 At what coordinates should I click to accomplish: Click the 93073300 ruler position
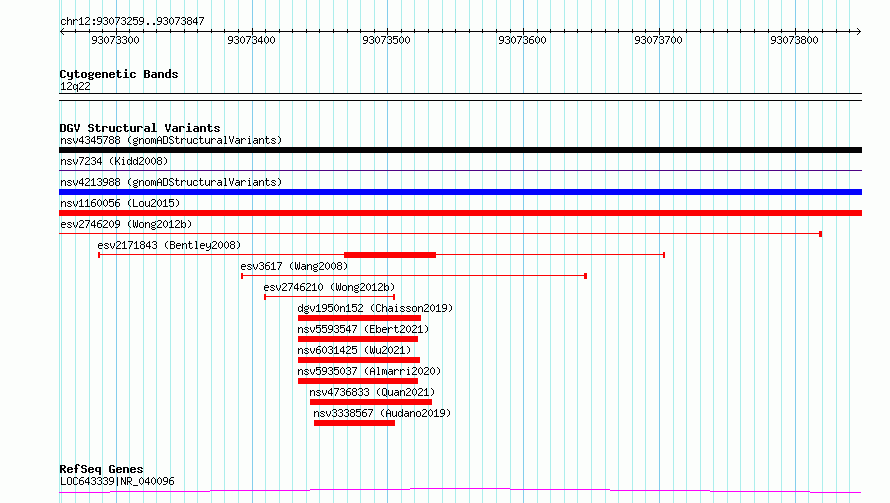tap(115, 40)
